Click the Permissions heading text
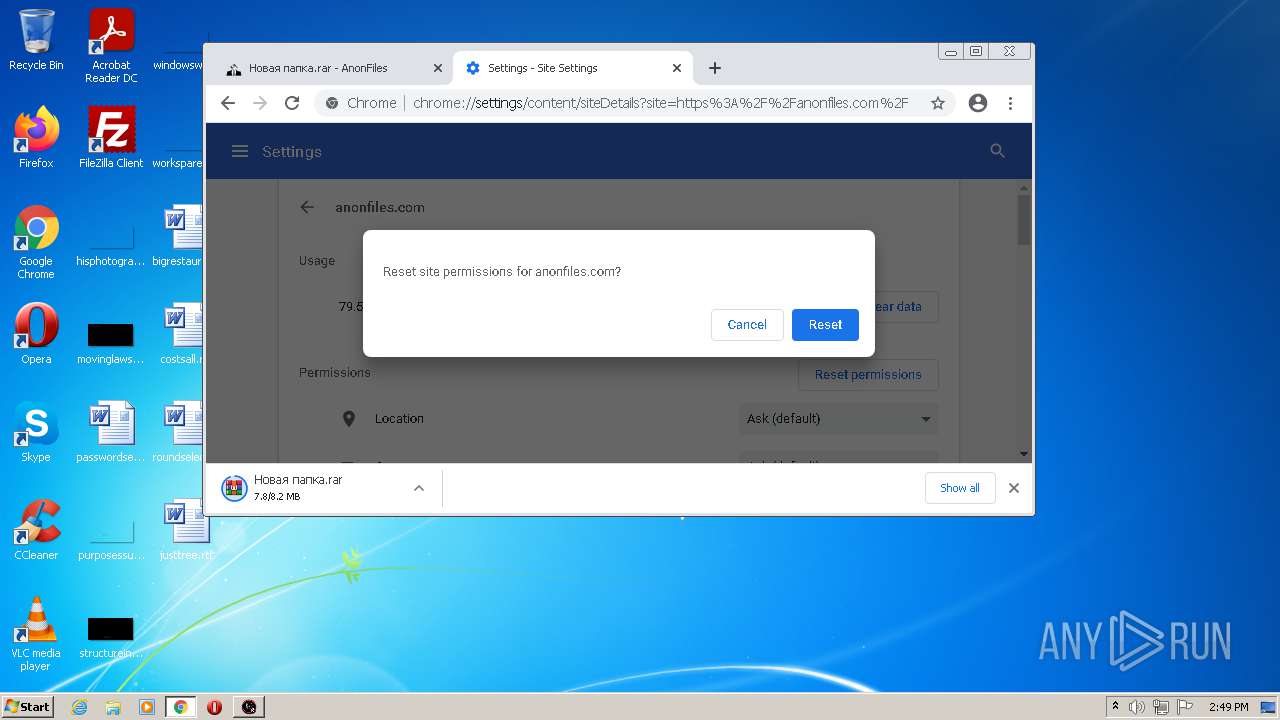The image size is (1280, 720). point(335,372)
